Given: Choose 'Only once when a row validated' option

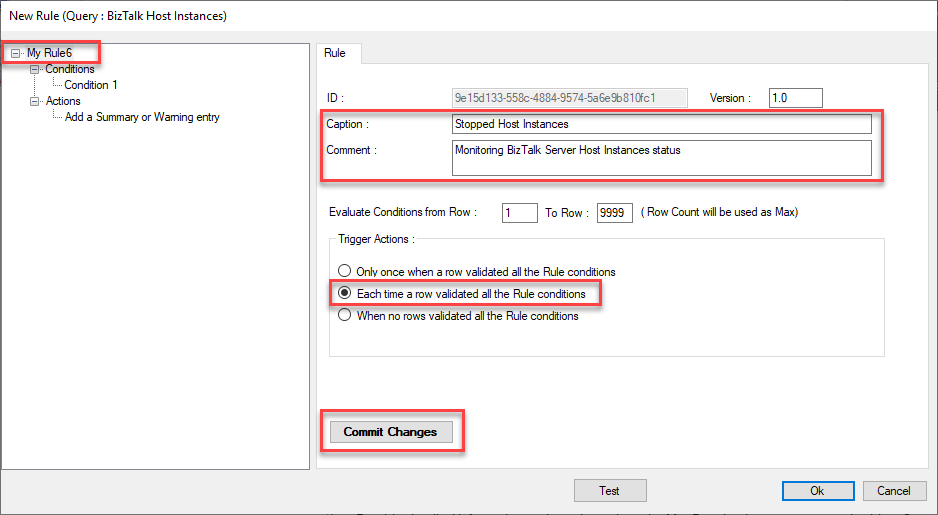Looking at the screenshot, I should coord(345,272).
